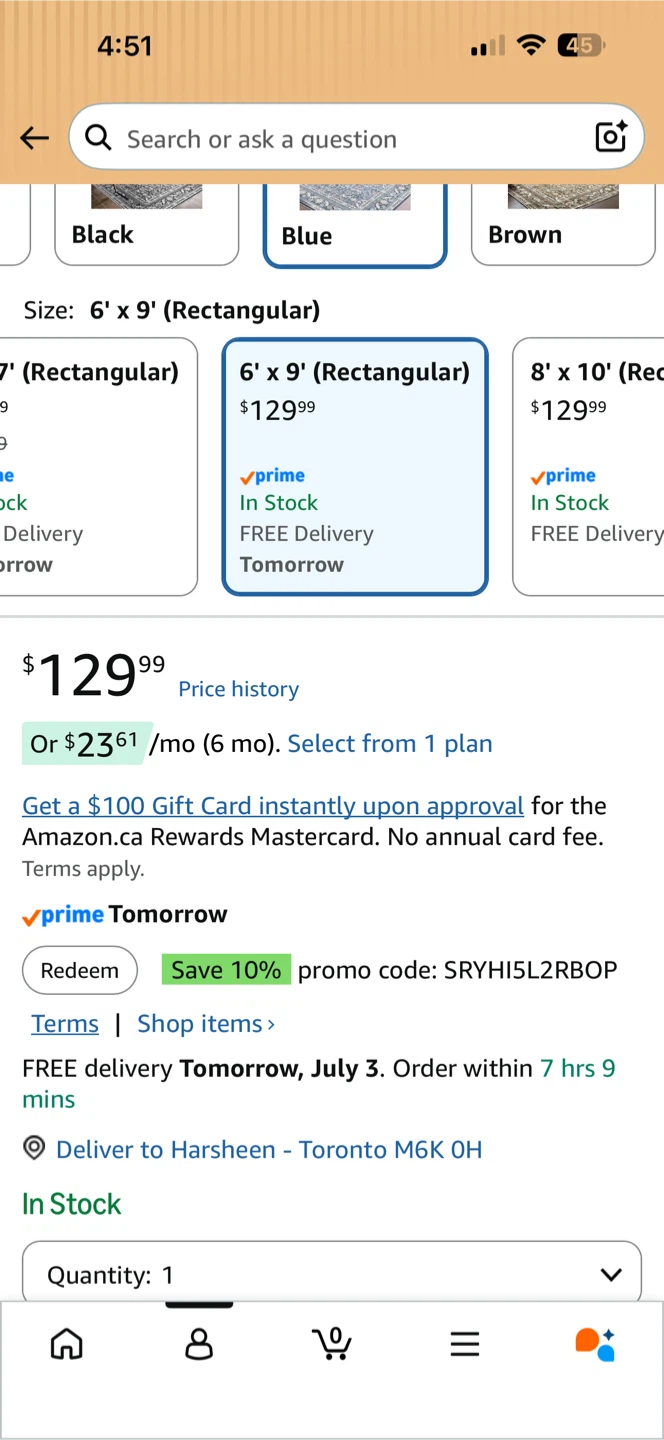Viewport: 664px width, 1440px height.
Task: Open Select from 1 plan link
Action: tap(390, 744)
